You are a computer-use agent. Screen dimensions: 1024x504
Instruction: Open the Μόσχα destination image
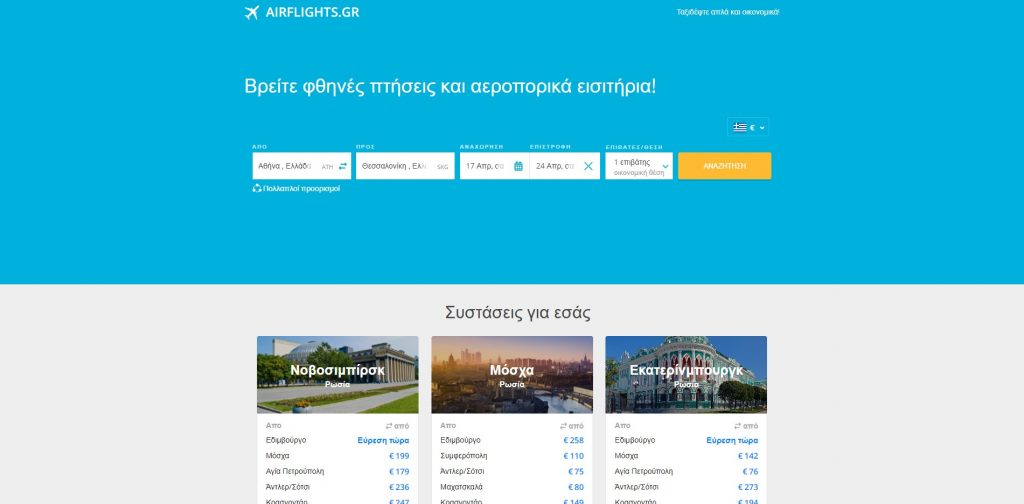pyautogui.click(x=512, y=375)
